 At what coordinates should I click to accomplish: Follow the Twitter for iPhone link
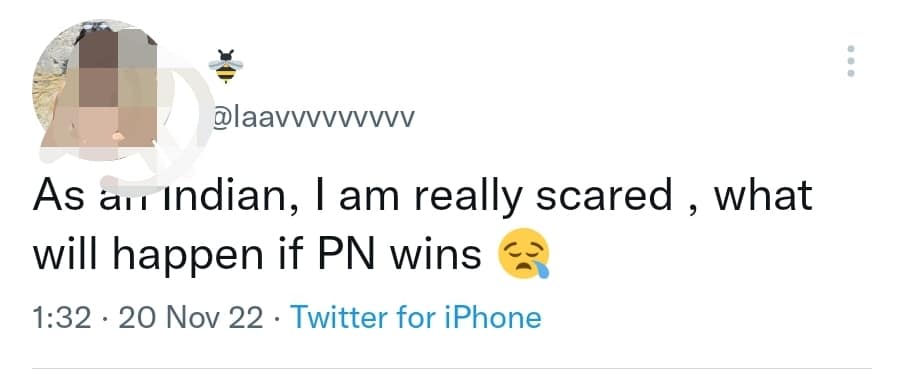coord(416,318)
